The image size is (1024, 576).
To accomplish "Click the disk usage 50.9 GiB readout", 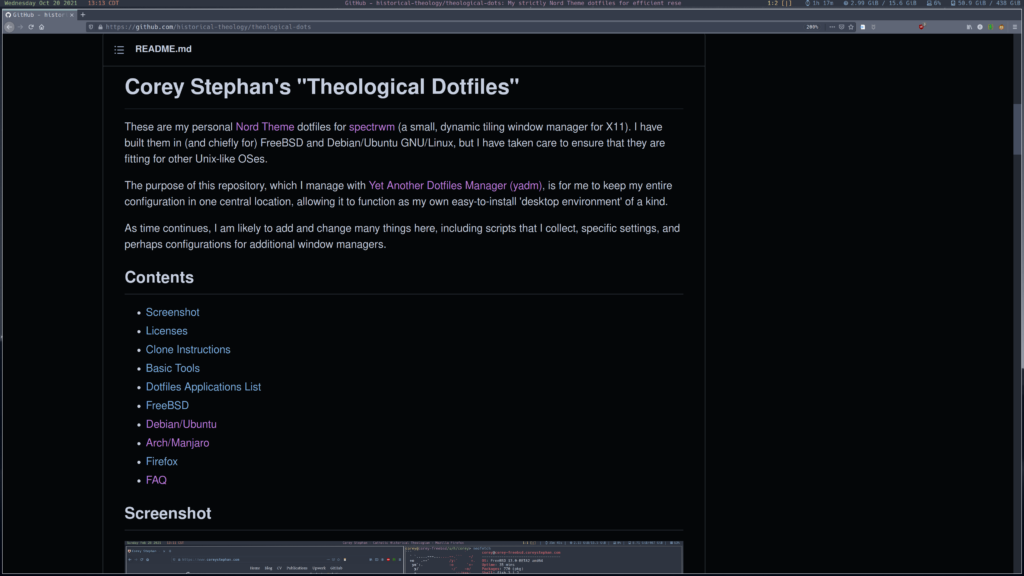I will pyautogui.click(x=986, y=3).
